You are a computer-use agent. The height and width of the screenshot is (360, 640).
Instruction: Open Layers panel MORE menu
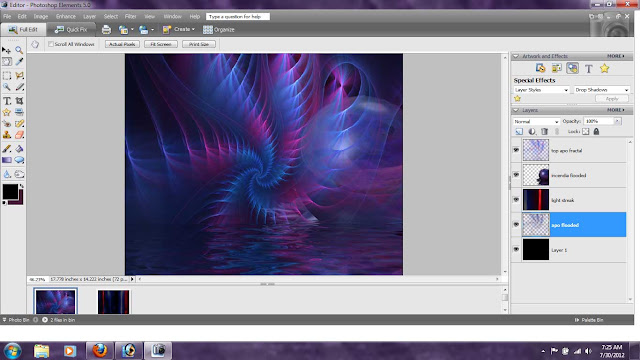click(x=616, y=110)
